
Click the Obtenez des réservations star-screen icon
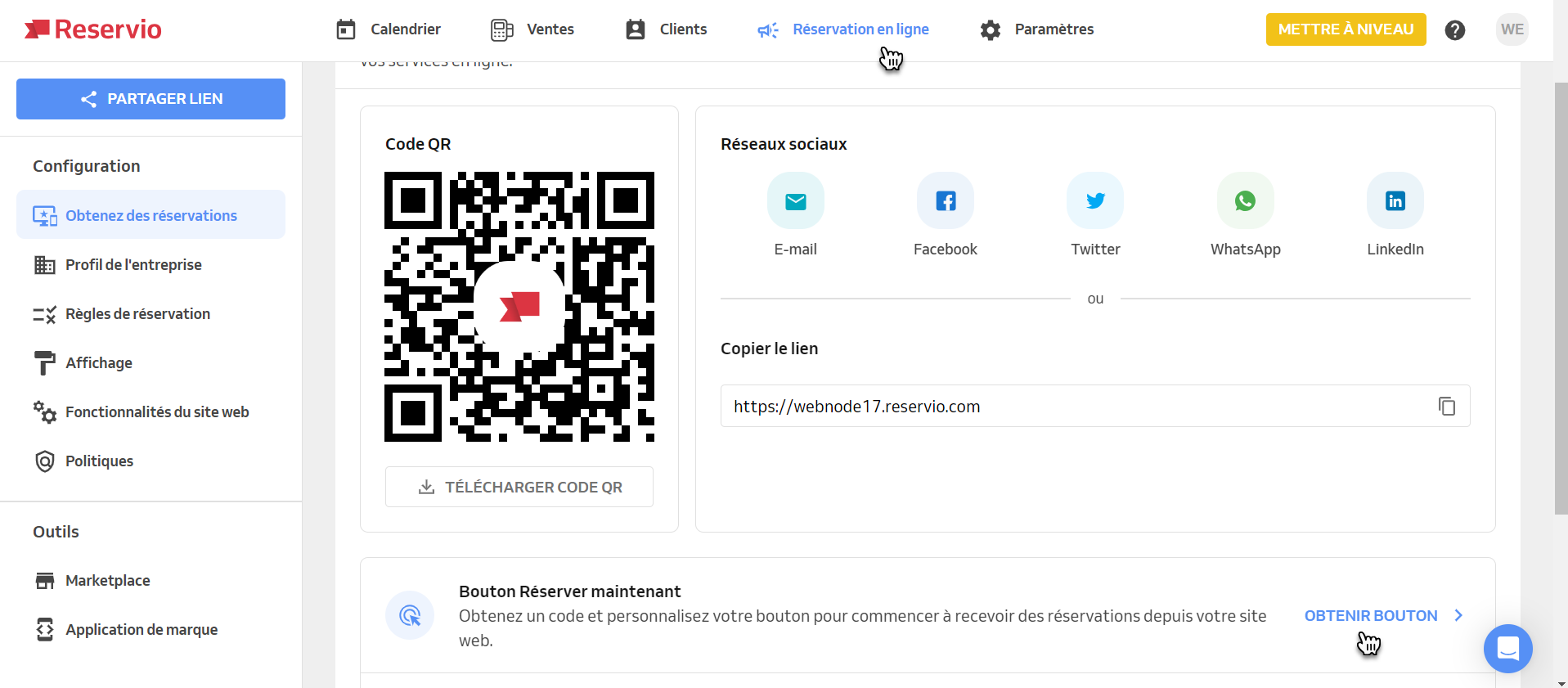(x=44, y=216)
